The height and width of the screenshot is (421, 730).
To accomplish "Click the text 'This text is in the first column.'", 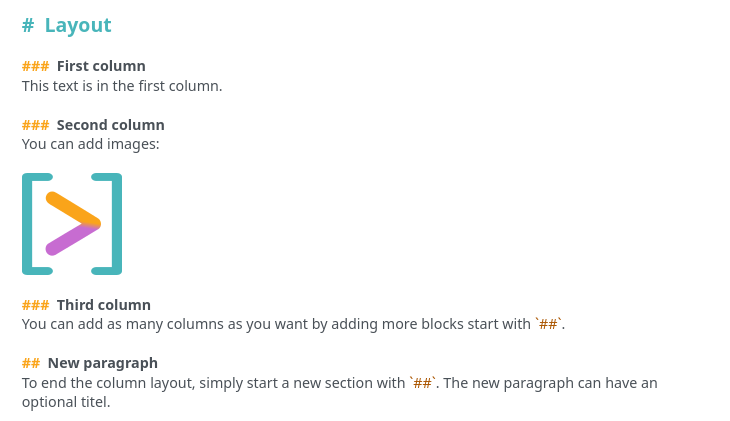I will (x=122, y=86).
